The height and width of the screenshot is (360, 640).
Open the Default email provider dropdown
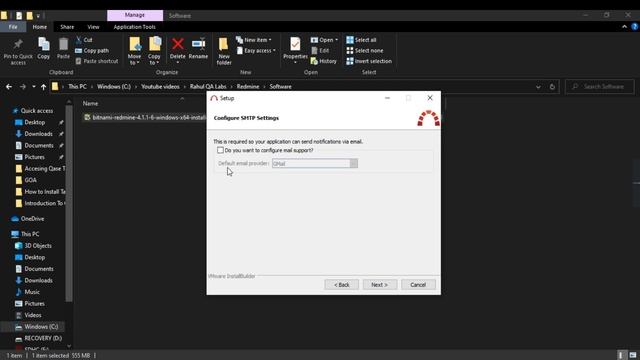coord(315,163)
